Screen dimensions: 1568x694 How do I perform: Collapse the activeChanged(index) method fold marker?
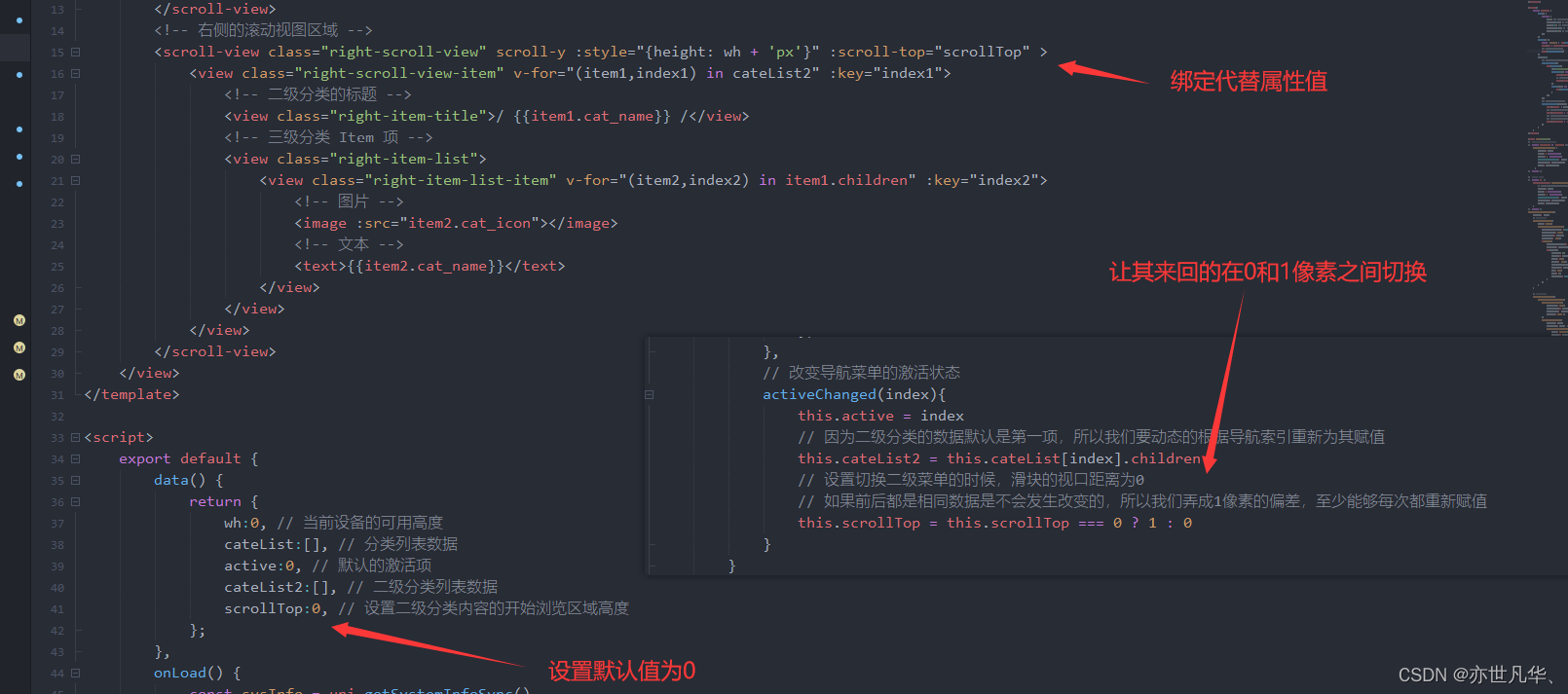pyautogui.click(x=649, y=395)
